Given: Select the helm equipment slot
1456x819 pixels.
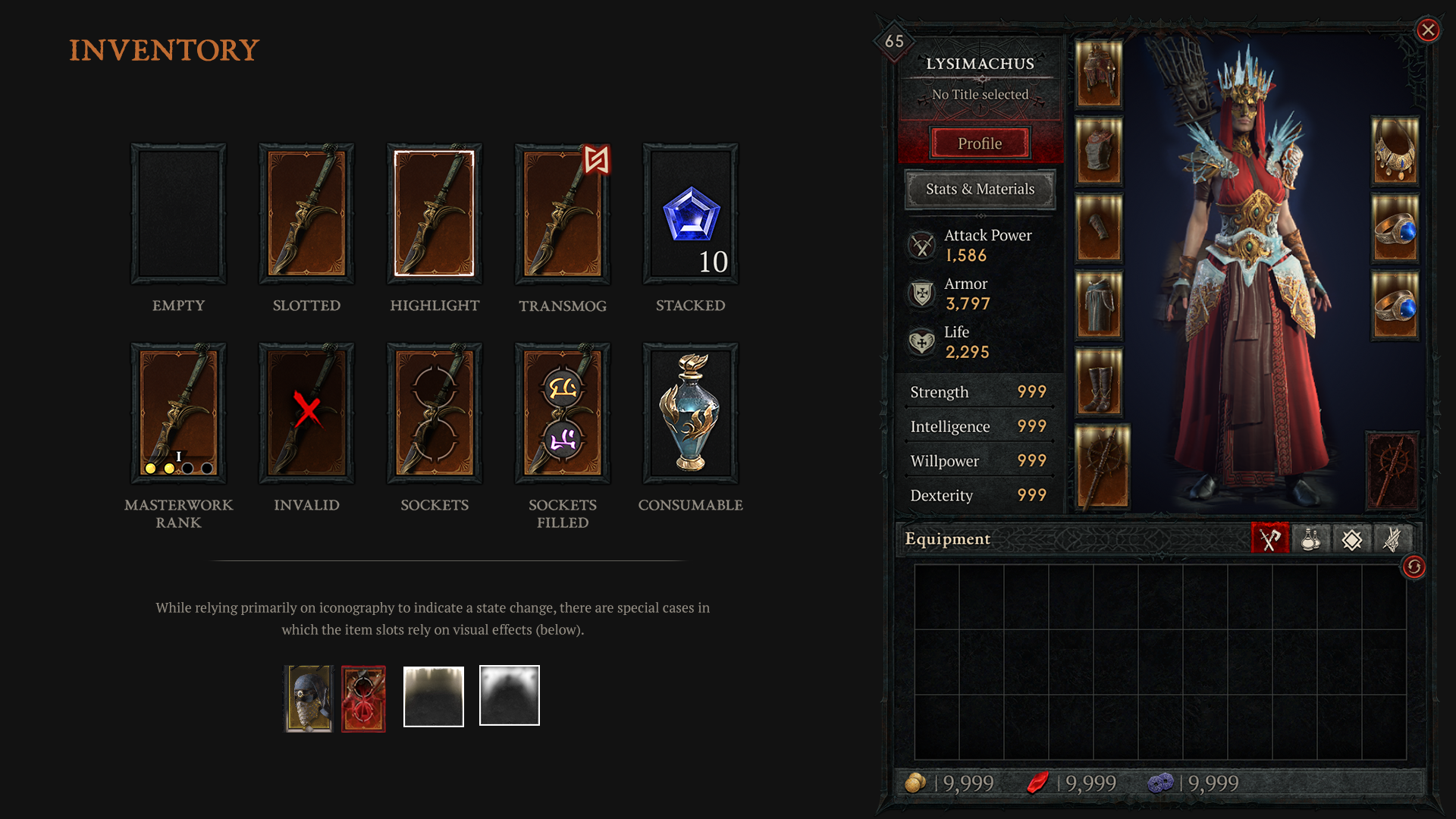Looking at the screenshot, I should (1099, 74).
